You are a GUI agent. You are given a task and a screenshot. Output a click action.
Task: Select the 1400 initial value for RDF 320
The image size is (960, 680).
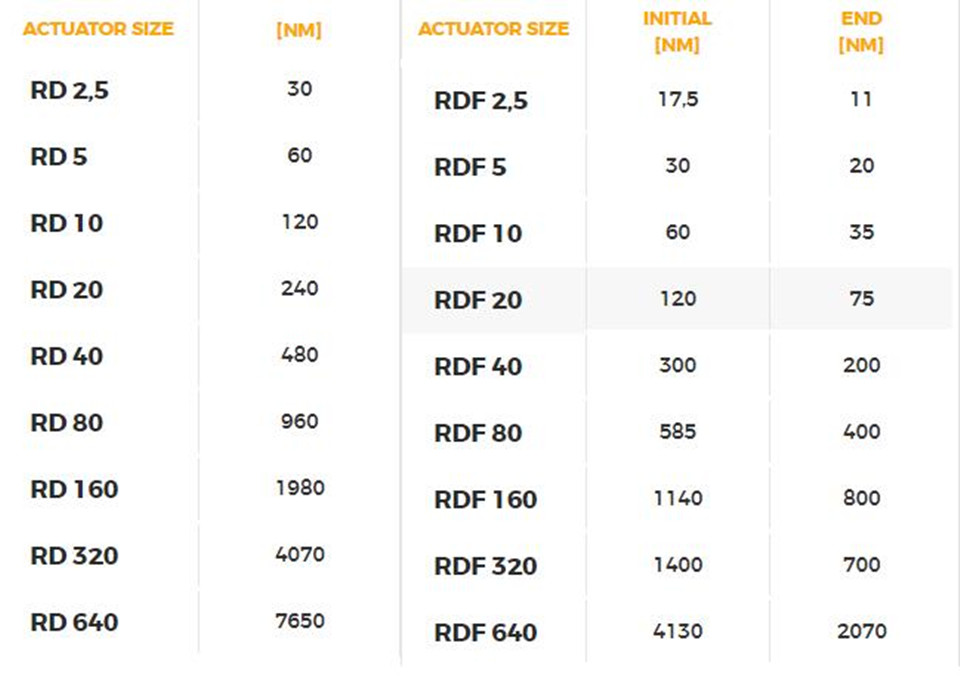click(678, 565)
